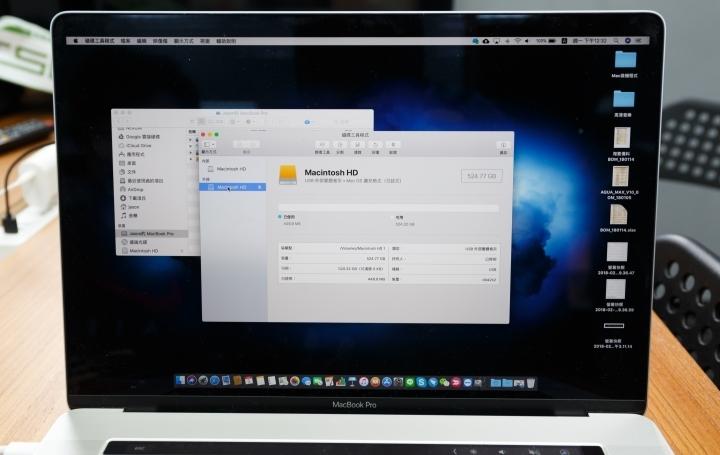The image size is (720, 455).
Task: Click the 524.77 GB capacity box
Action: (x=482, y=176)
